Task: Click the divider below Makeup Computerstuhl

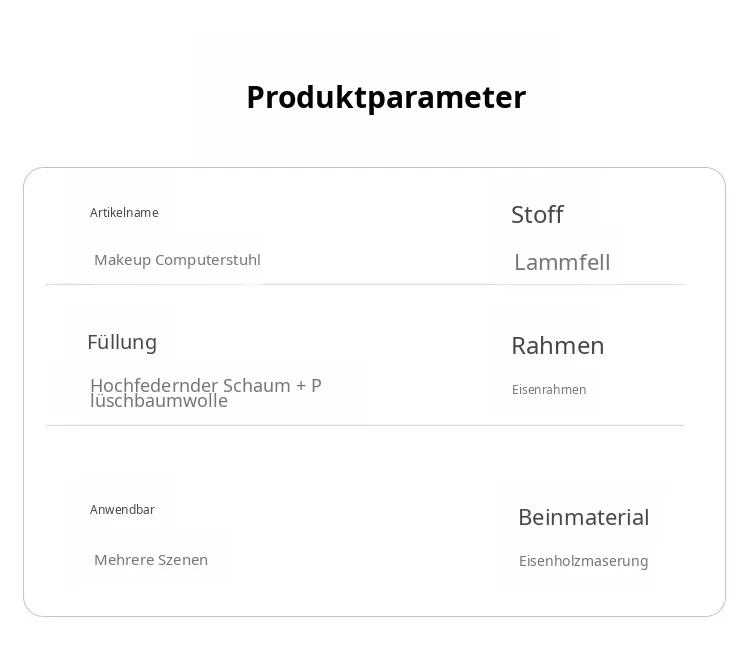Action: click(365, 284)
